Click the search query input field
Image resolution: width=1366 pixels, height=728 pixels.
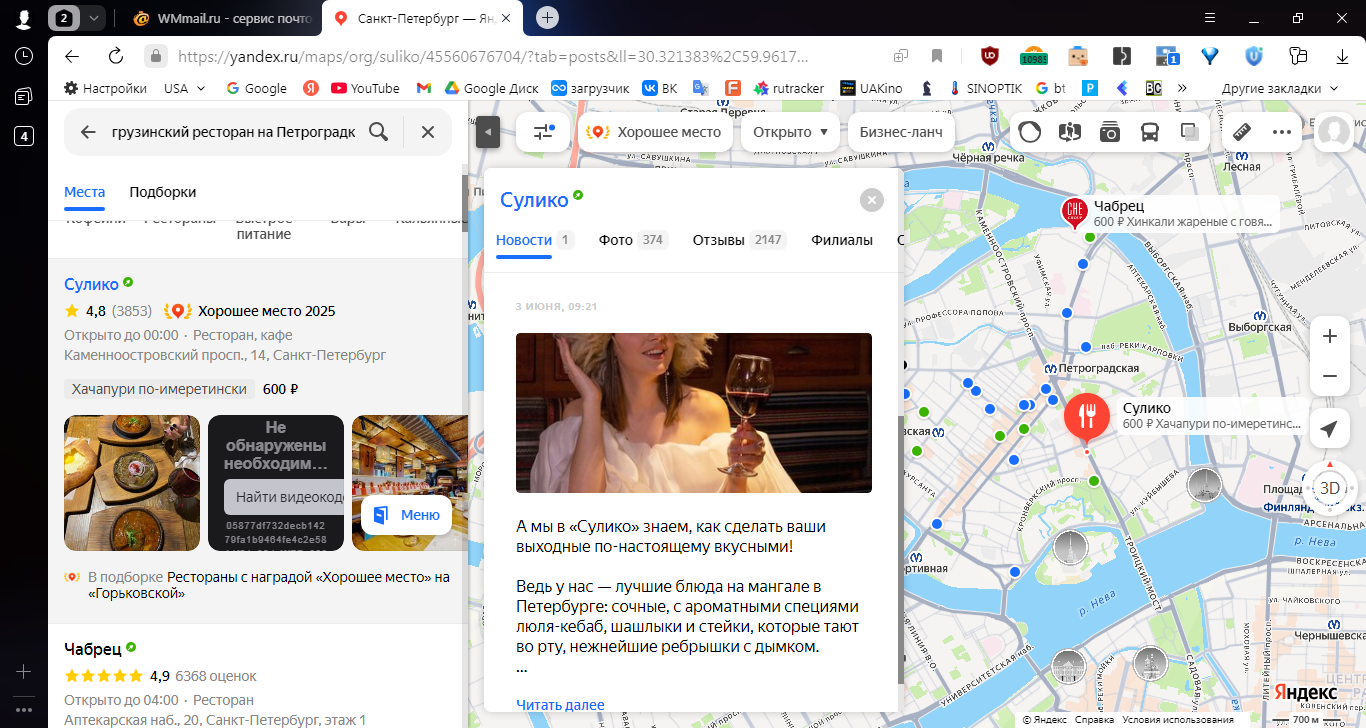pyautogui.click(x=233, y=132)
